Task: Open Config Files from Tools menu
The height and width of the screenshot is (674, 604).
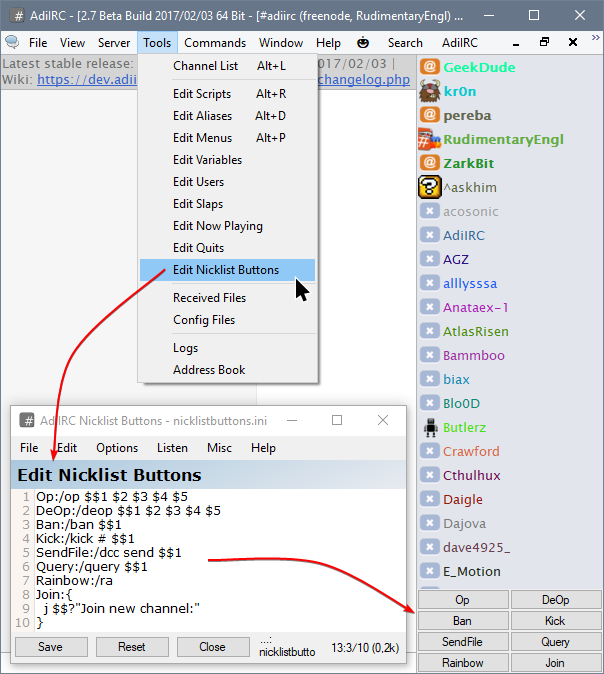Action: click(x=227, y=320)
